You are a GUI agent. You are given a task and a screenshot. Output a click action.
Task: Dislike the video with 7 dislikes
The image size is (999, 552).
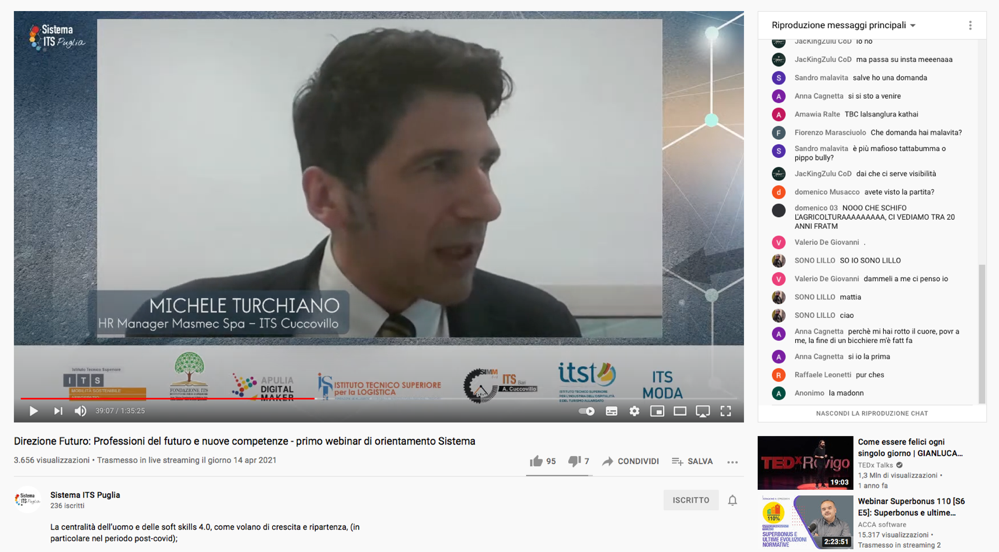[x=579, y=461]
